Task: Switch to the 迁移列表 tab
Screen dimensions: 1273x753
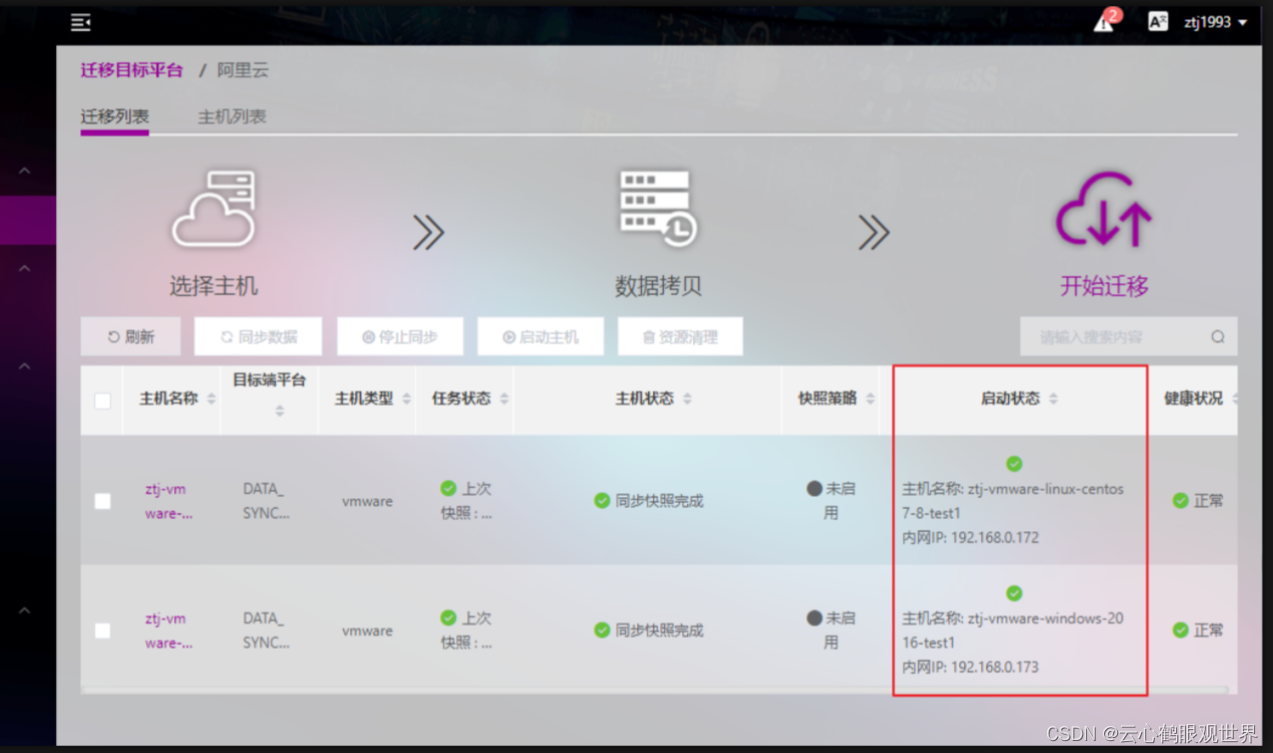Action: click(x=115, y=116)
